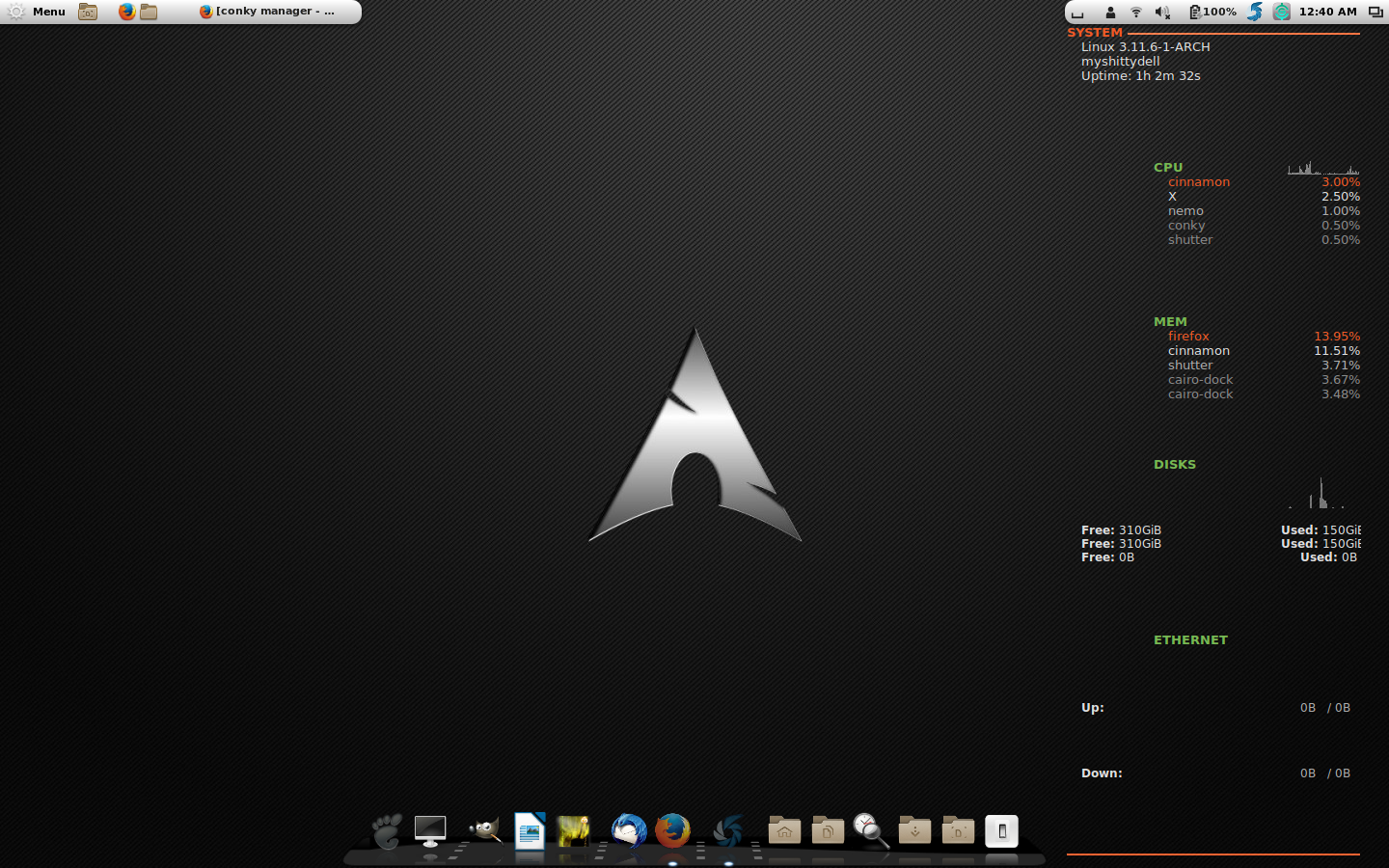Click the Used: 0B disk entry
Image resolution: width=1389 pixels, height=868 pixels.
(x=1328, y=556)
